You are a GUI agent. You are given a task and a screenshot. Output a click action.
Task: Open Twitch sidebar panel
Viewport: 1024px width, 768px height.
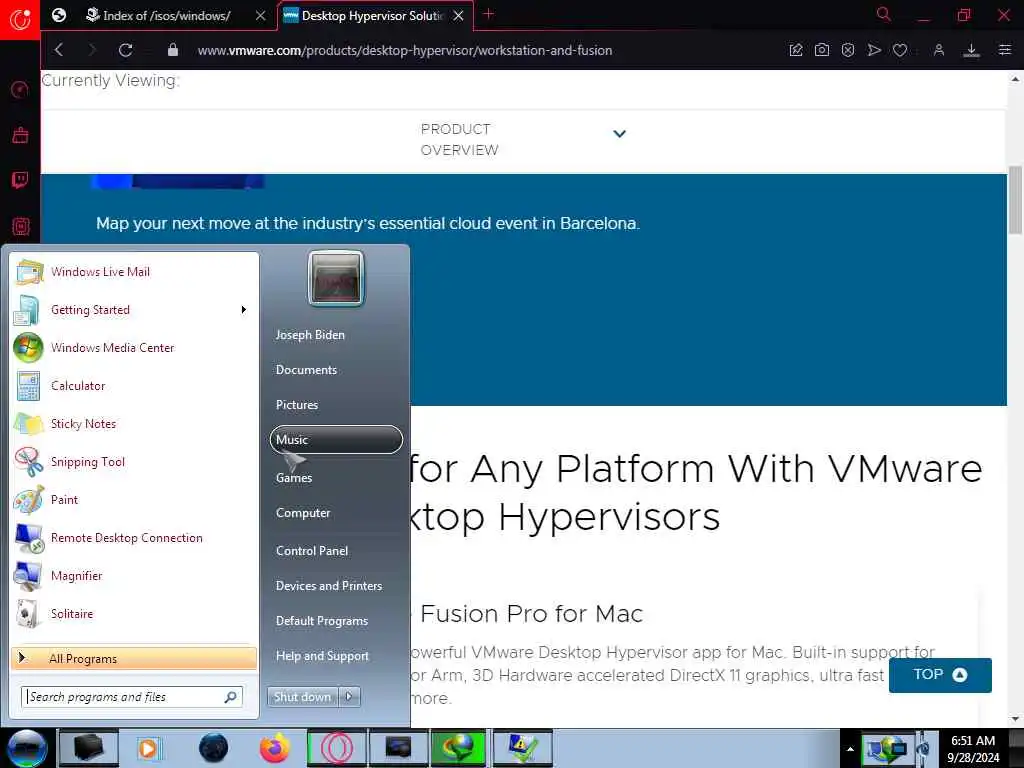20,180
